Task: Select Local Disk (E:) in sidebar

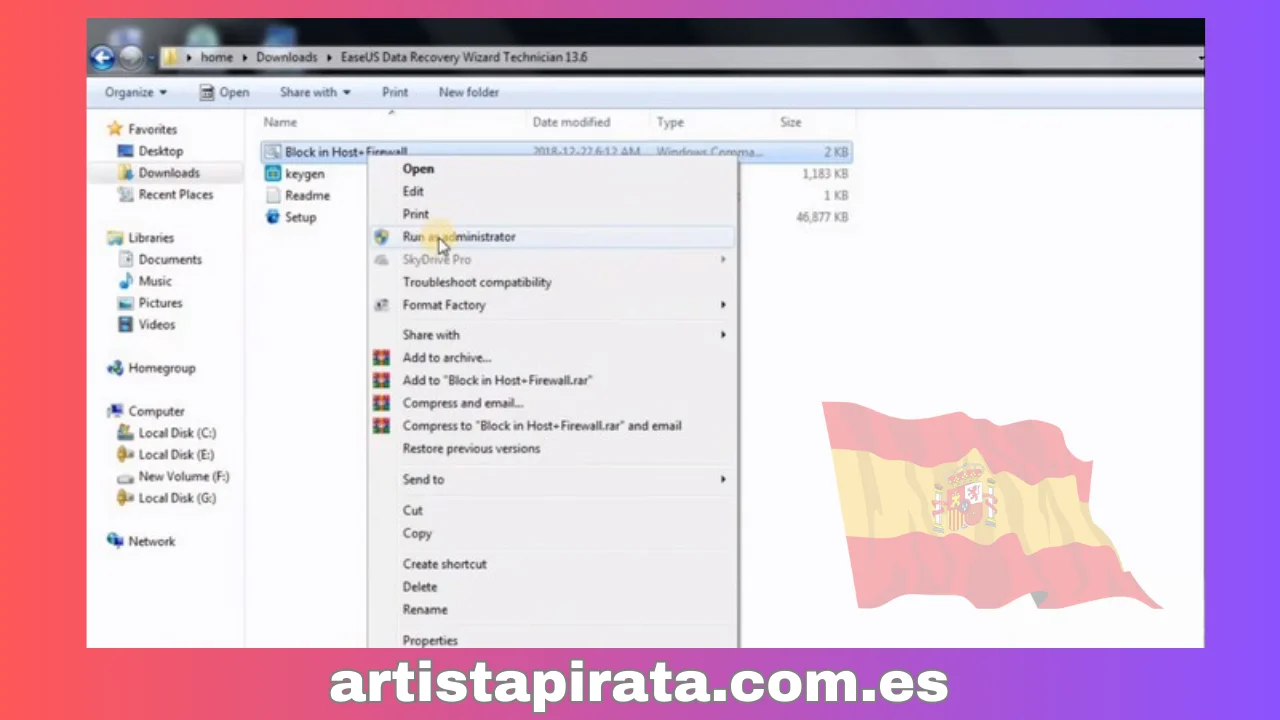Action: tap(176, 455)
